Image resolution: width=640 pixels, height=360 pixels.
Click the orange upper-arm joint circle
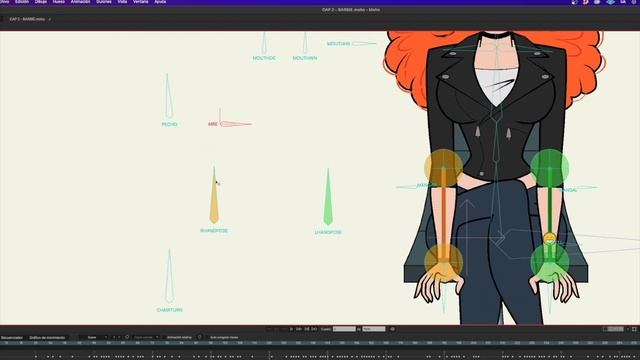(443, 168)
